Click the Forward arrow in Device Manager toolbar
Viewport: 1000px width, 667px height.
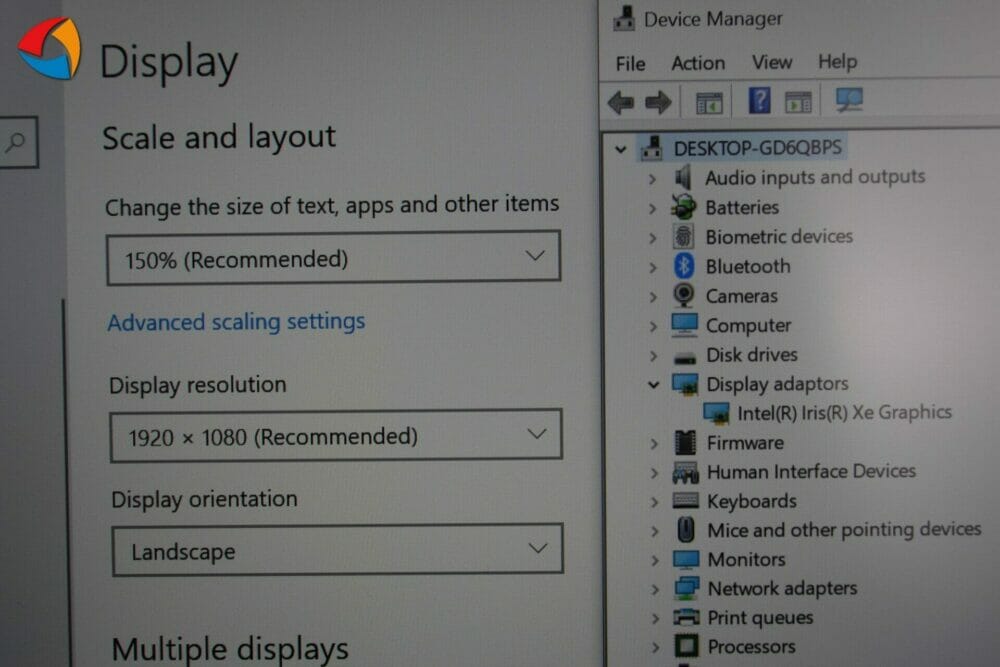coord(658,102)
